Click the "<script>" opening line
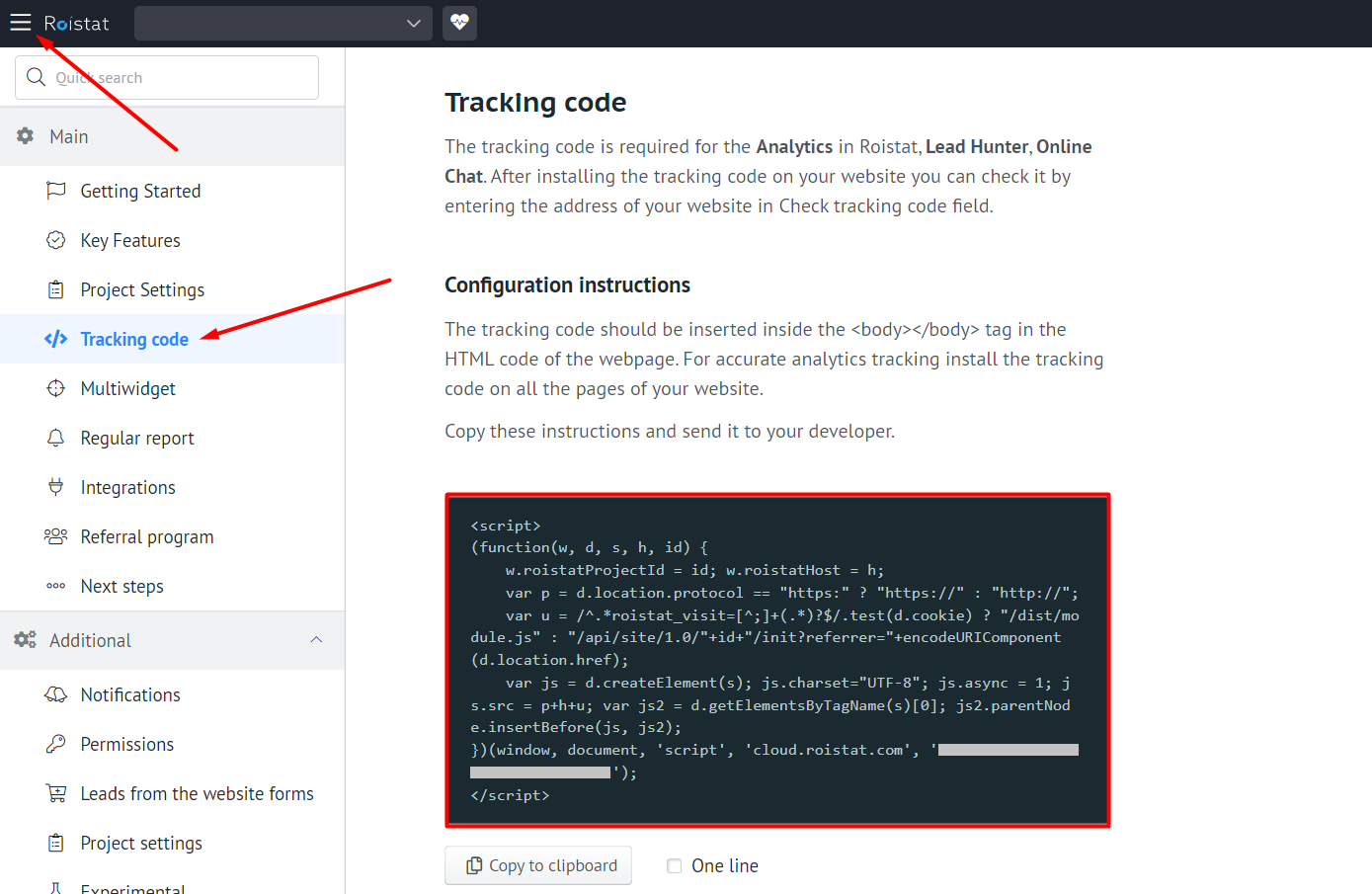Viewport: 1372px width, 894px height. [506, 526]
